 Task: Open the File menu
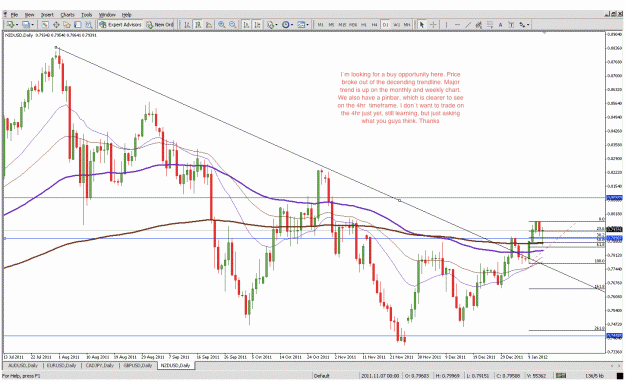[x=14, y=15]
